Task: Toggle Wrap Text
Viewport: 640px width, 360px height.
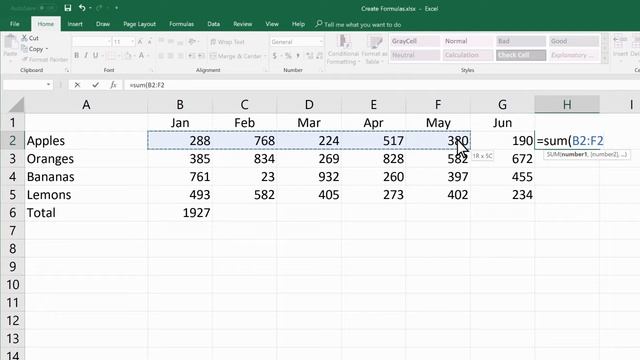Action: pos(227,42)
